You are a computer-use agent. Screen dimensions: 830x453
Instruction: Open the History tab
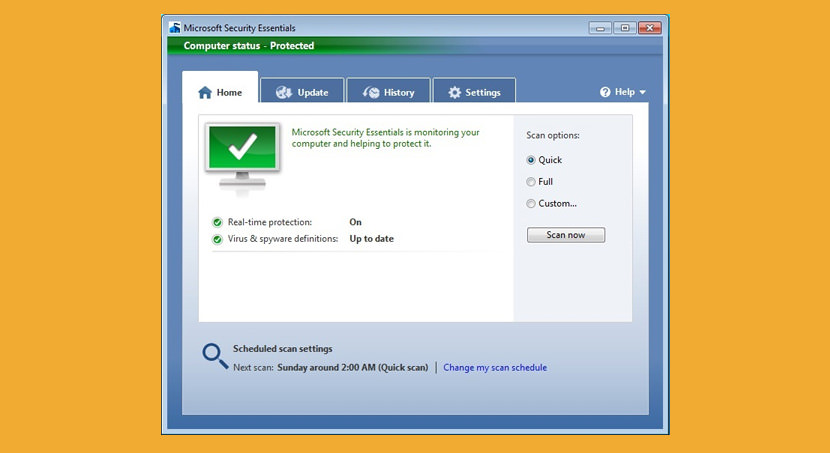coord(388,90)
